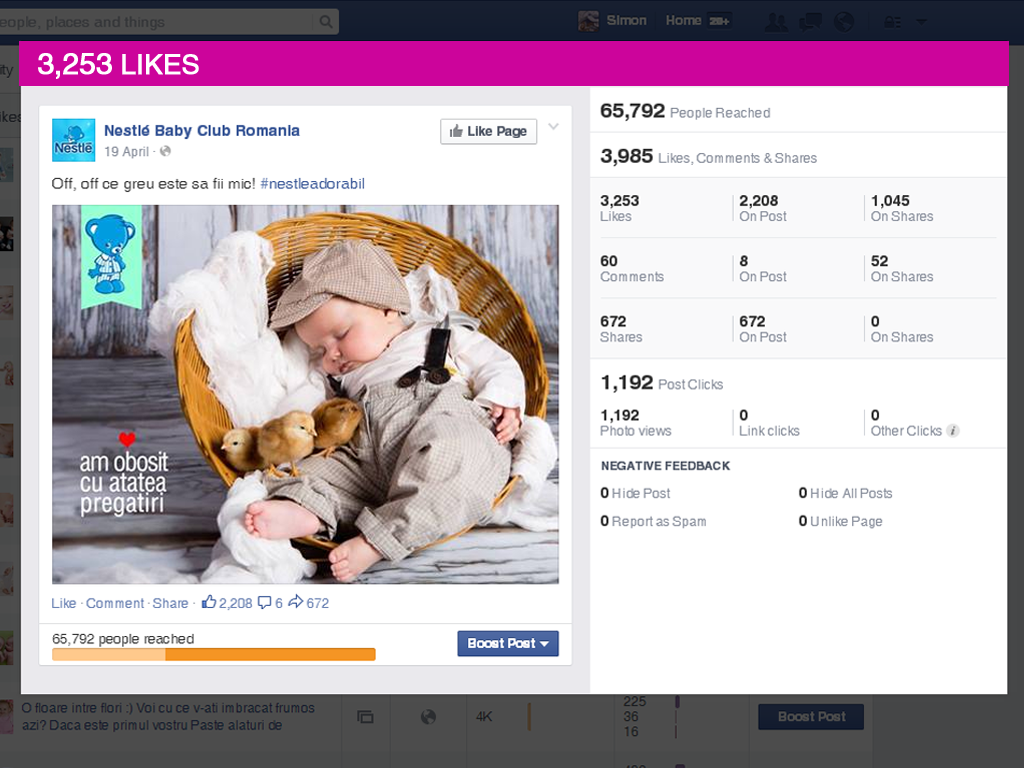Click the speech bubble 6 comments counter

coord(270,603)
